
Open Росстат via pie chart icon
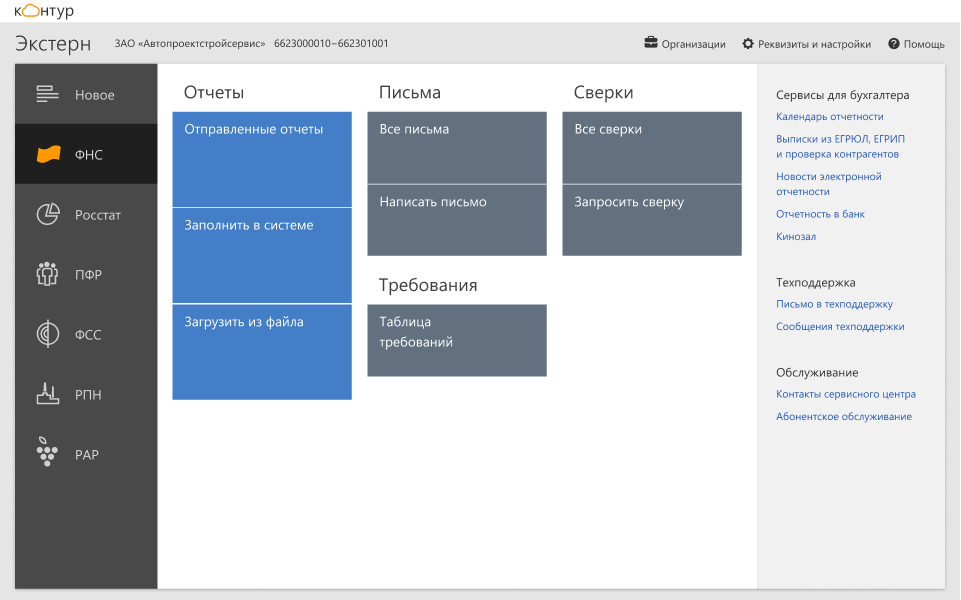(x=48, y=214)
